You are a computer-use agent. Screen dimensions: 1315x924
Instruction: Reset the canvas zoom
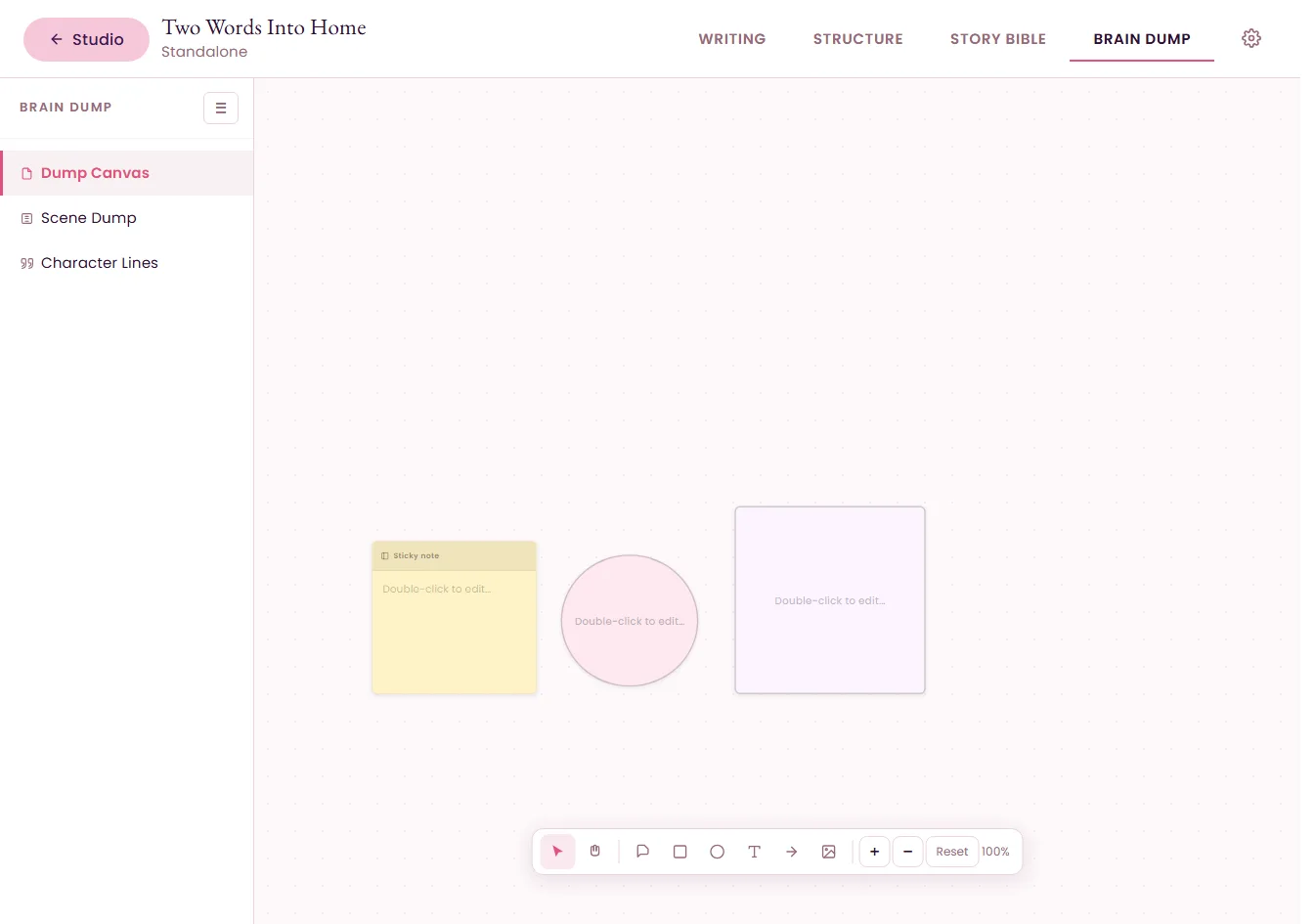pos(952,852)
